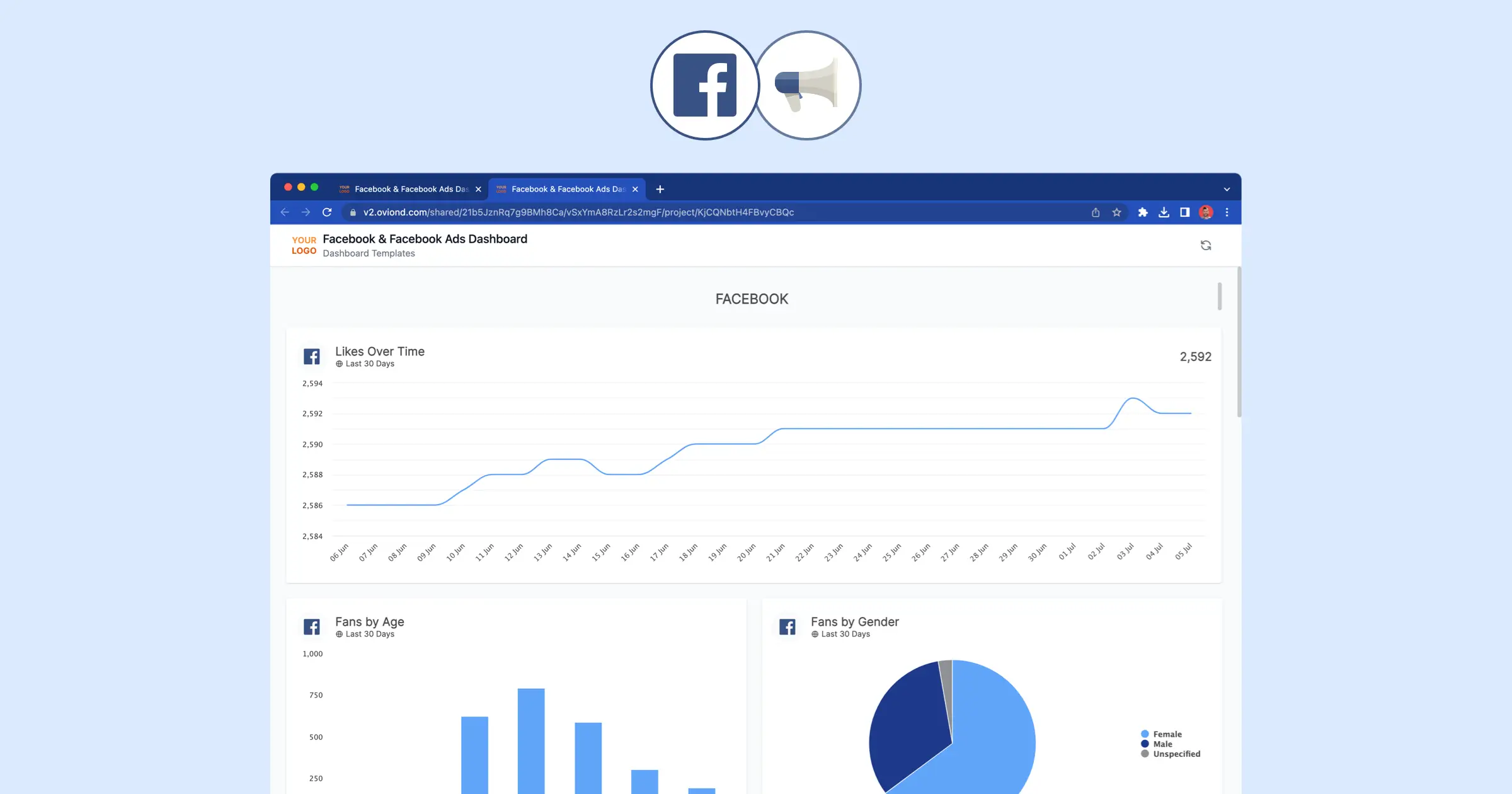Switch to the first Facebook Ads tab
1512x794 pixels.
(x=410, y=189)
